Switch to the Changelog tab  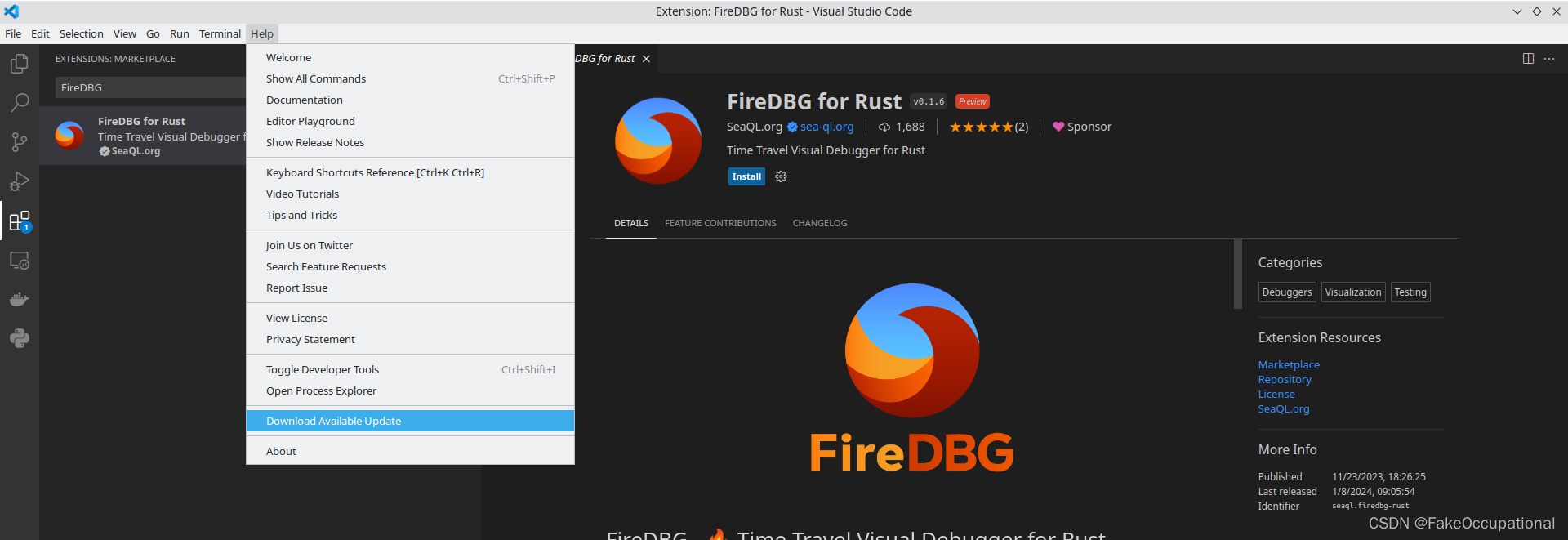pyautogui.click(x=820, y=223)
